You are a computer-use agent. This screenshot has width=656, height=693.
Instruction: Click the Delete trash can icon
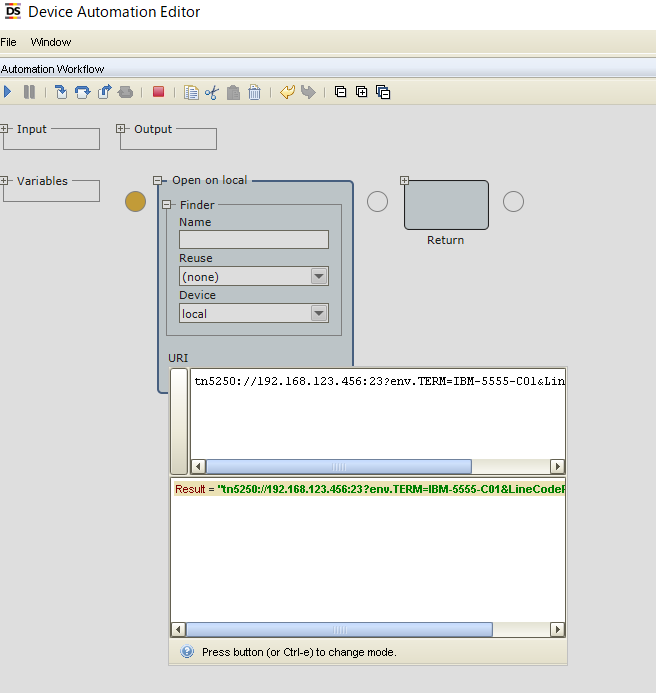click(254, 92)
